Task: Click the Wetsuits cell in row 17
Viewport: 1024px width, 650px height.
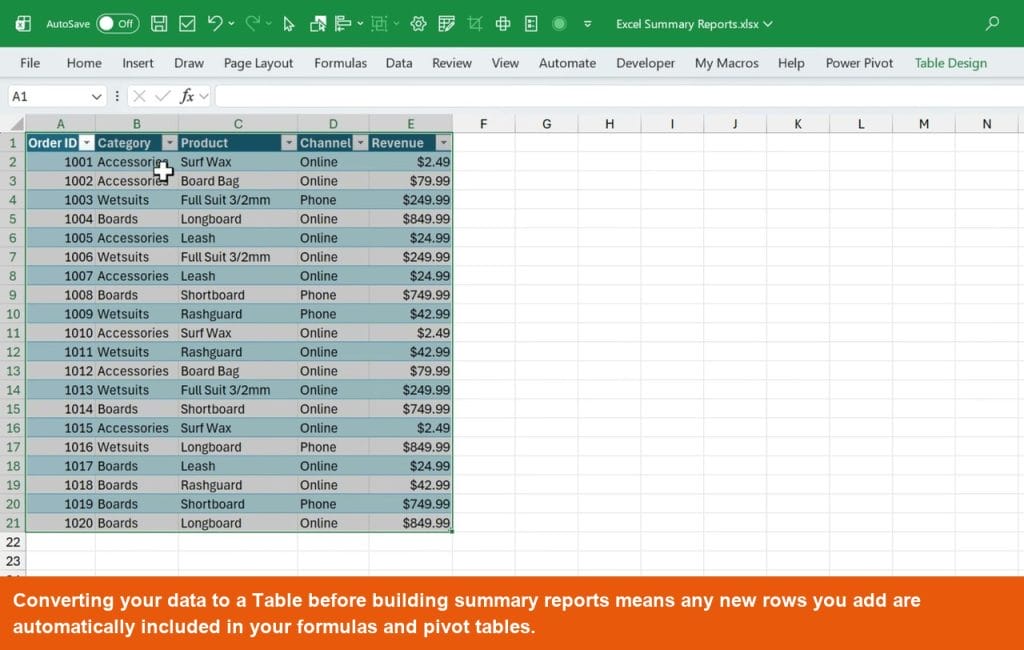Action: [x=136, y=447]
